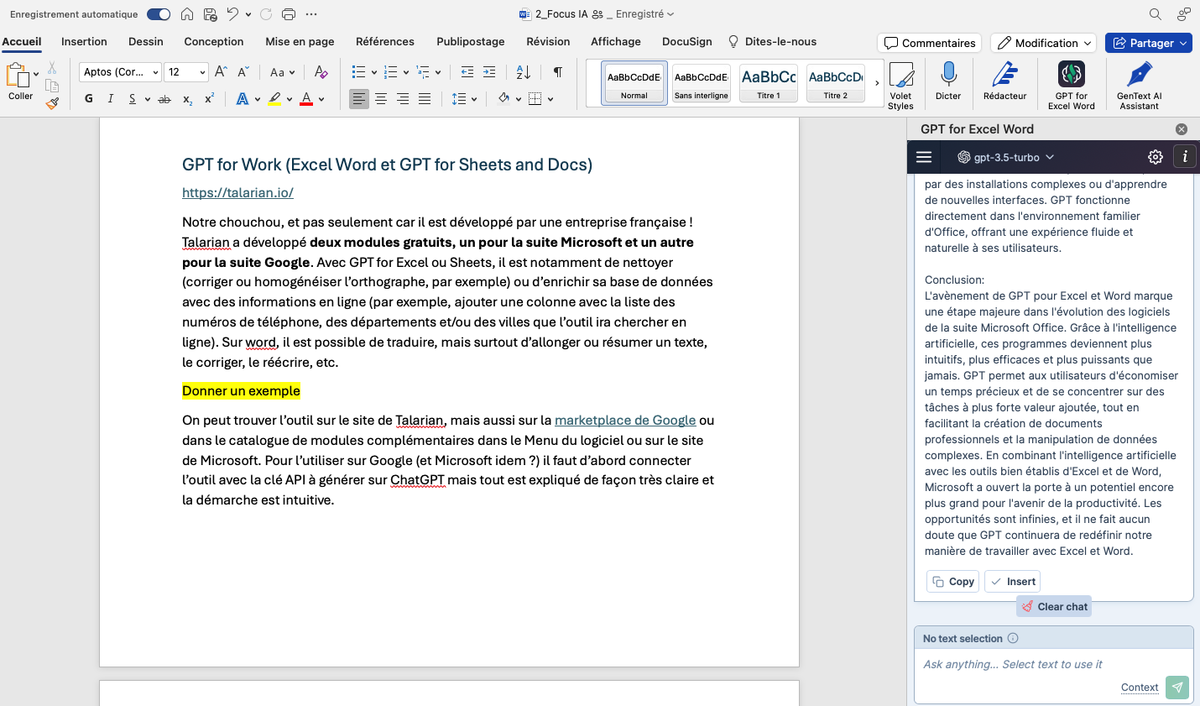The image size is (1200, 706).
Task: Open the Mise en page tab
Action: (x=299, y=42)
